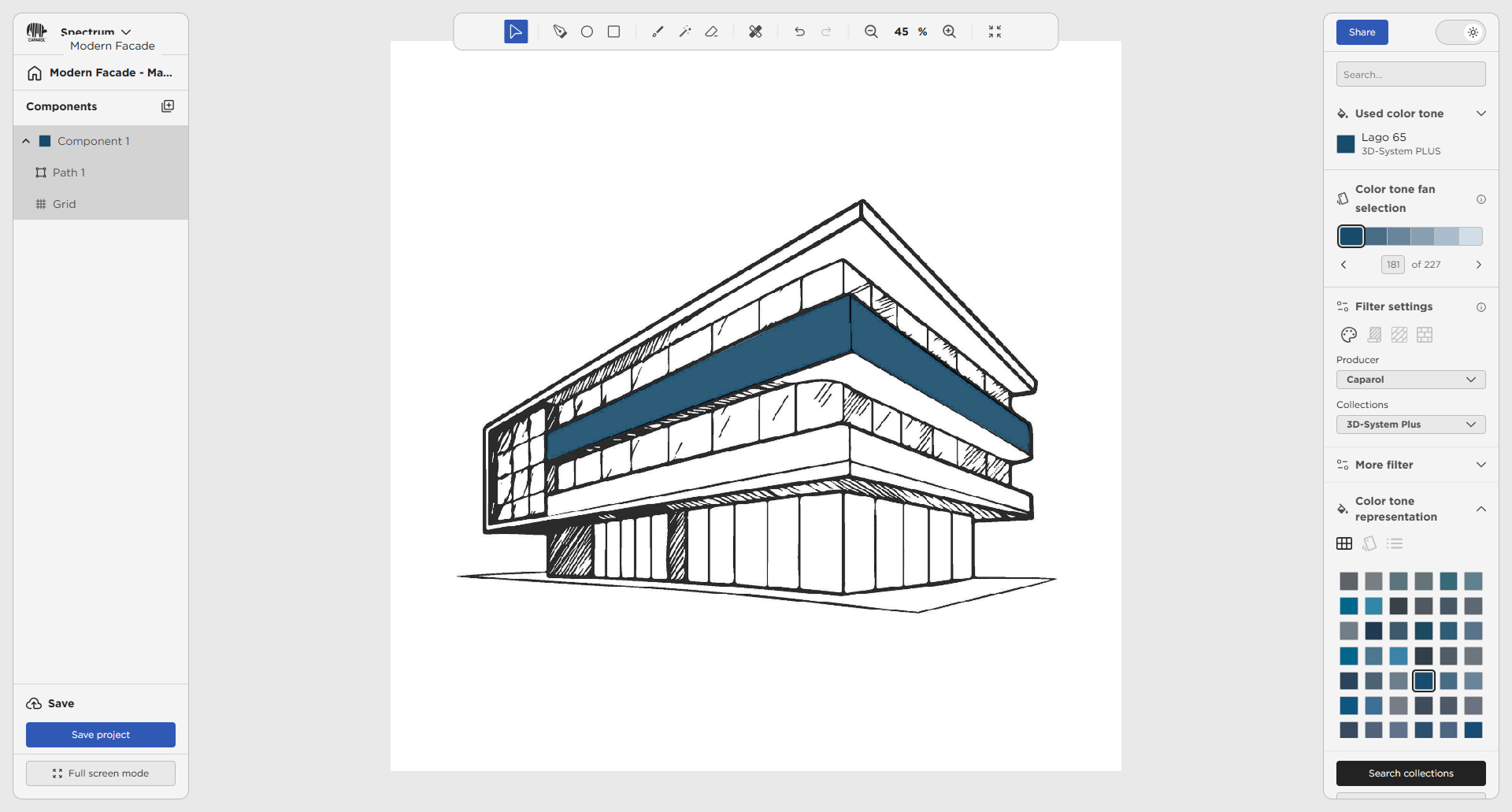The height and width of the screenshot is (812, 1512).
Task: Open the Collections dropdown 3D-System Plus
Action: [x=1410, y=425]
